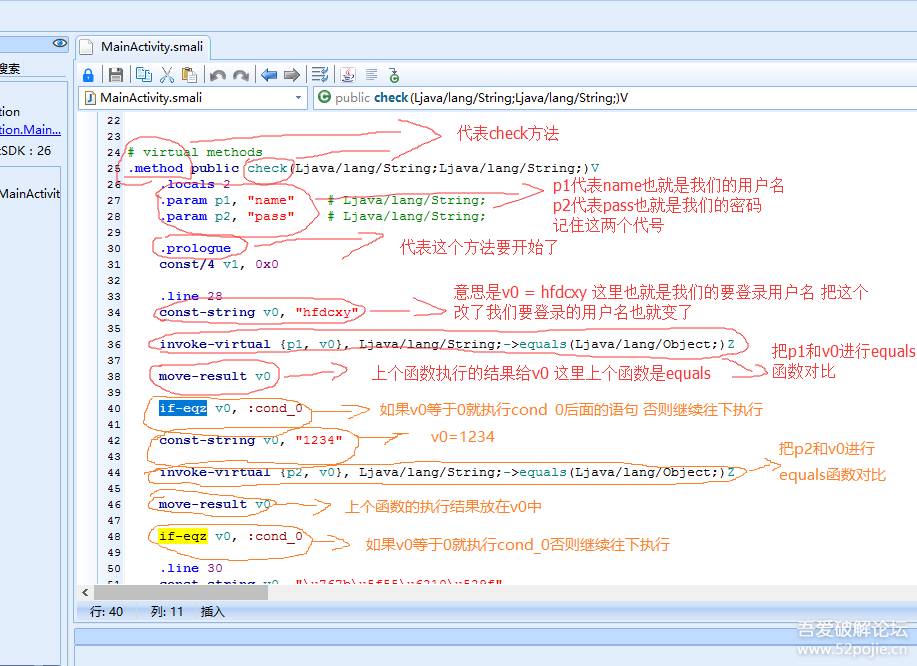Viewport: 917px width, 666px height.
Task: Click the text alignment lines icon
Action: pos(371,75)
